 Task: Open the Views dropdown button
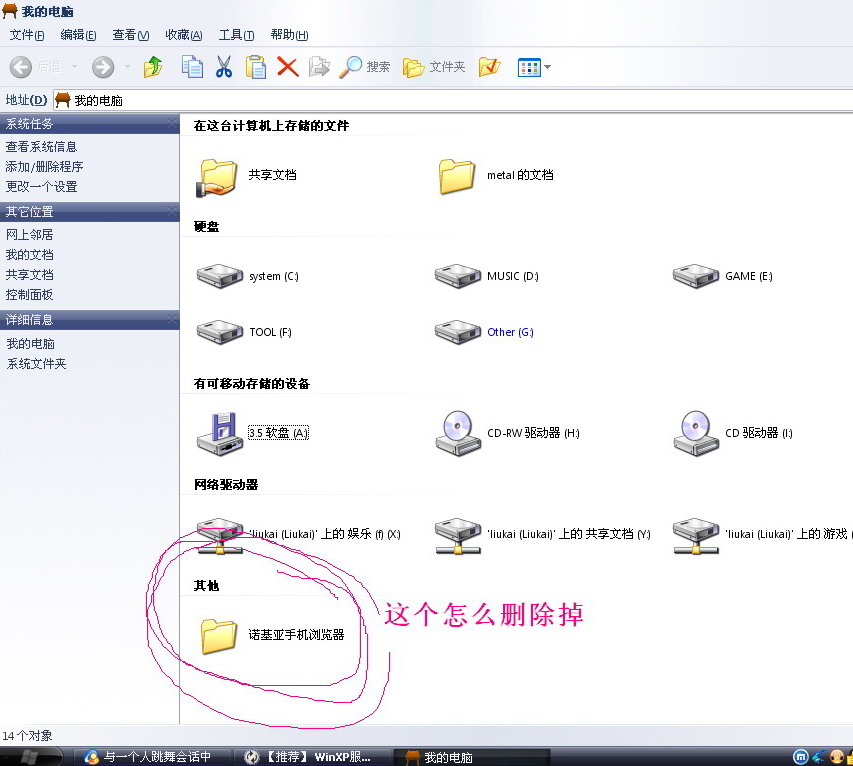coord(534,67)
